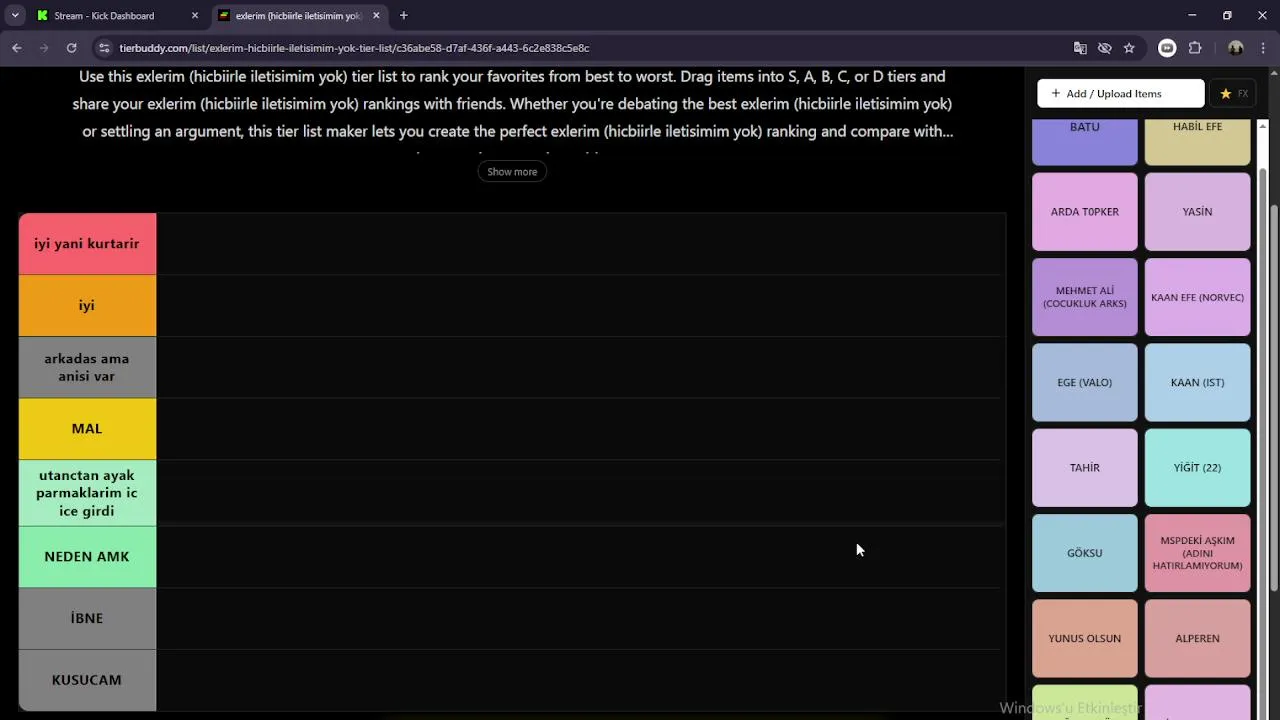Select the MEHMET ALİ (COCUKLUK ARKS) card
The image size is (1280, 720).
coord(1085,297)
